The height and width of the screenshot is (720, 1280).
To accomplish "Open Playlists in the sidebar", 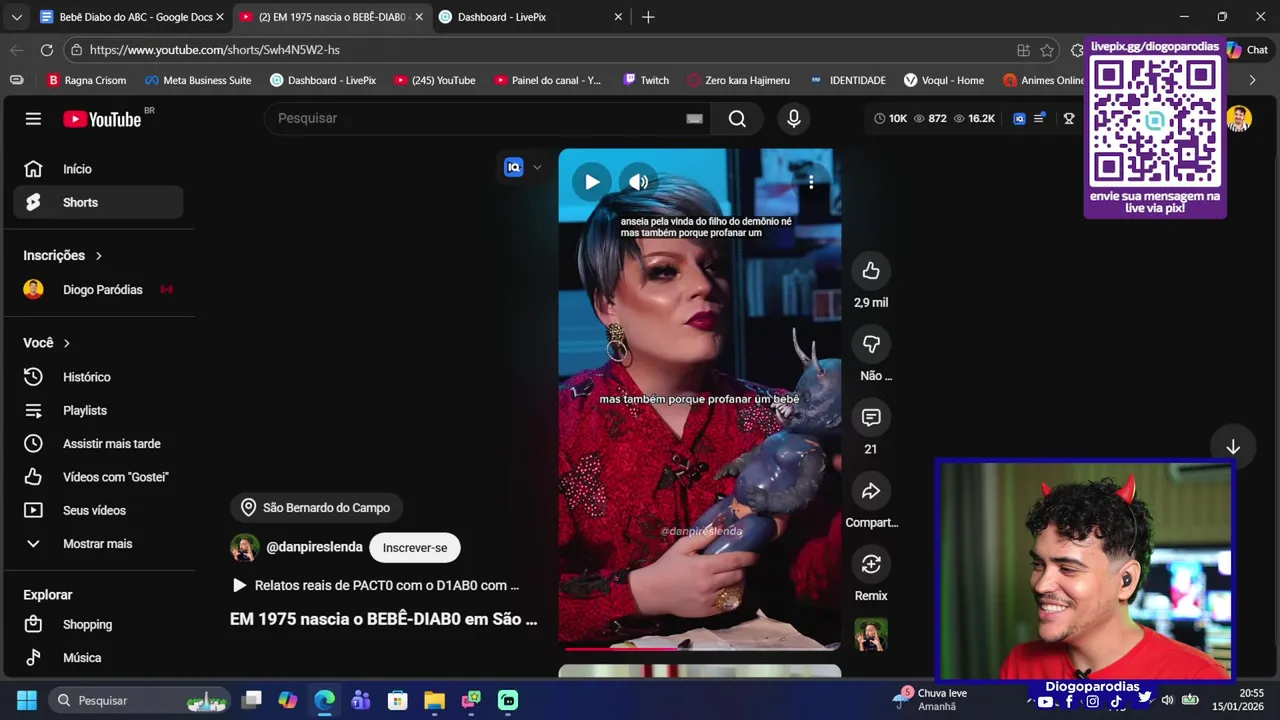I will pyautogui.click(x=98, y=411).
